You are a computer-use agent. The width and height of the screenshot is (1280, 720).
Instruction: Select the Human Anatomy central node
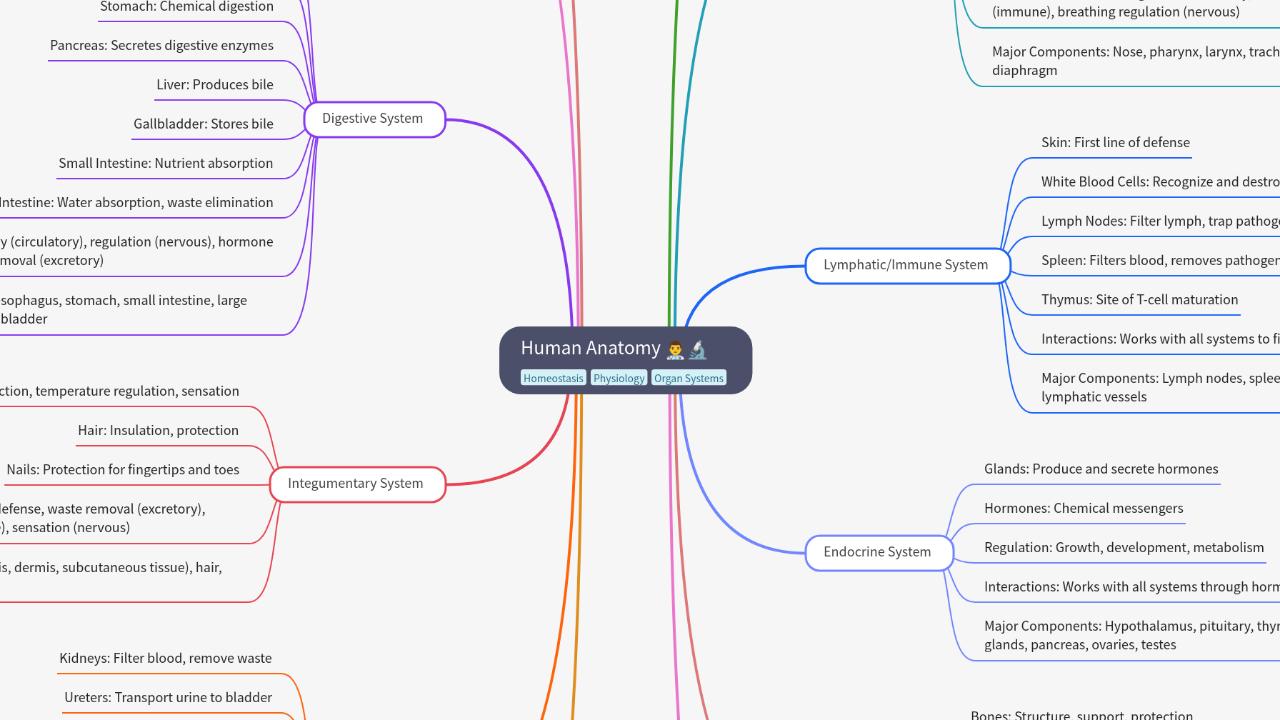pos(625,360)
